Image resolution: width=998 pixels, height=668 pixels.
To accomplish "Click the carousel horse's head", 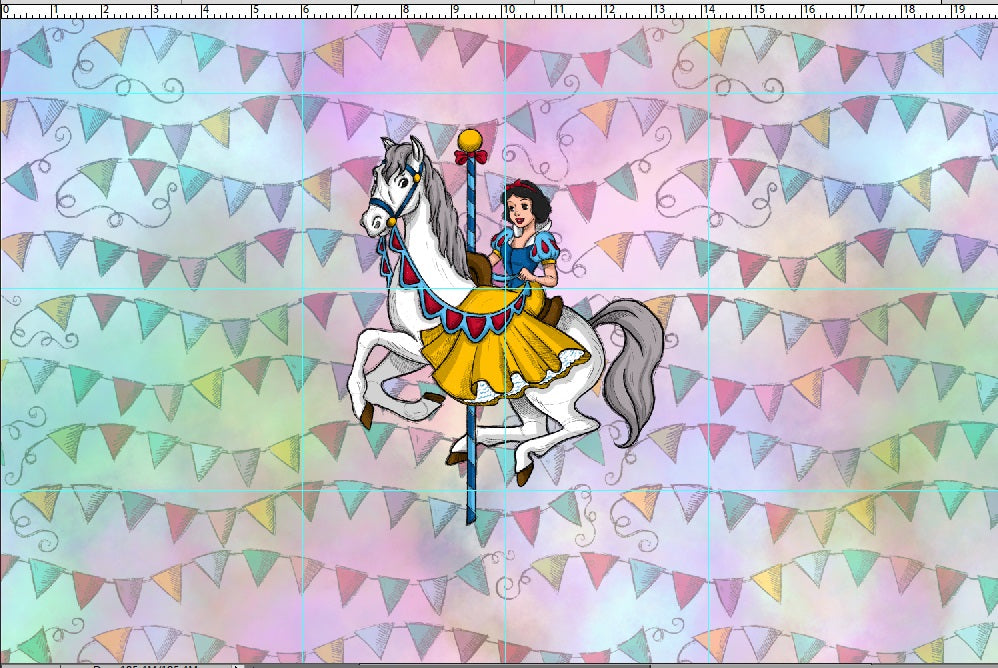I will click(395, 190).
